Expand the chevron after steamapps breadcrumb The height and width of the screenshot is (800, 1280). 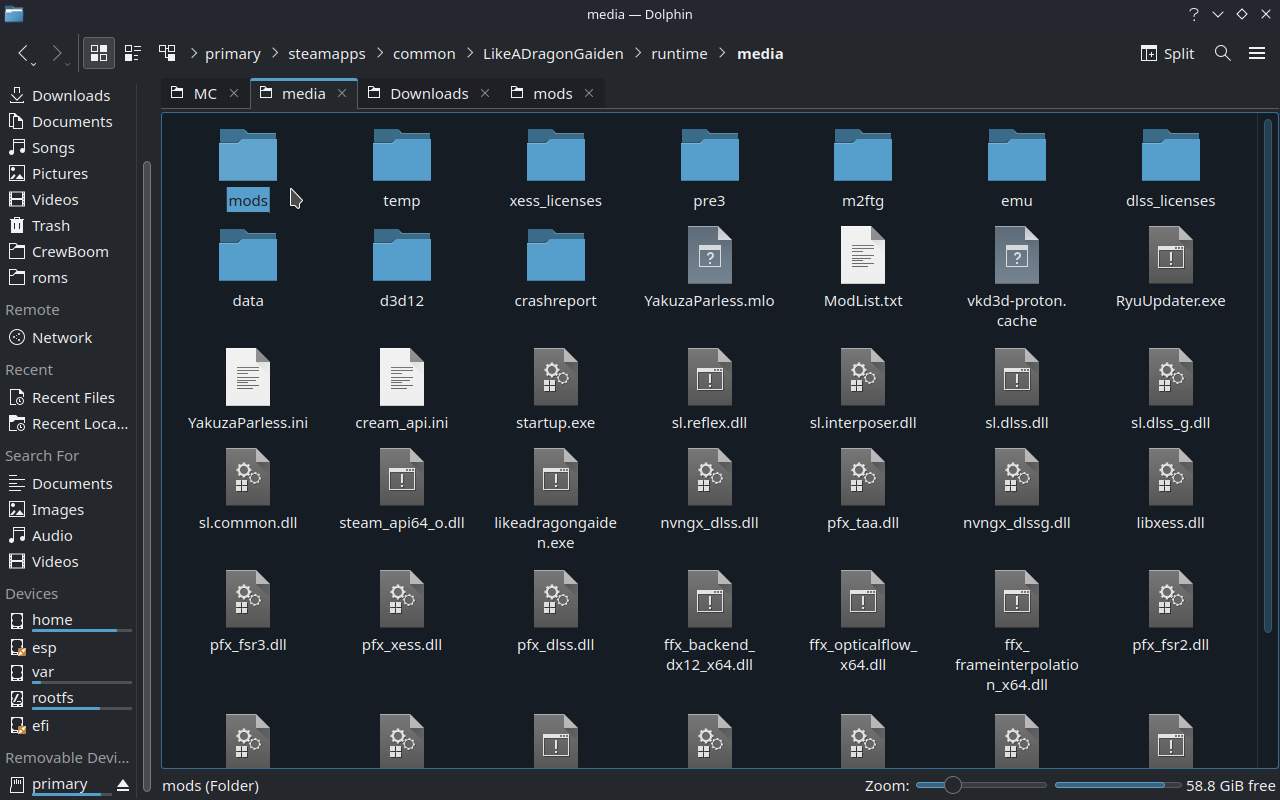[x=380, y=54]
